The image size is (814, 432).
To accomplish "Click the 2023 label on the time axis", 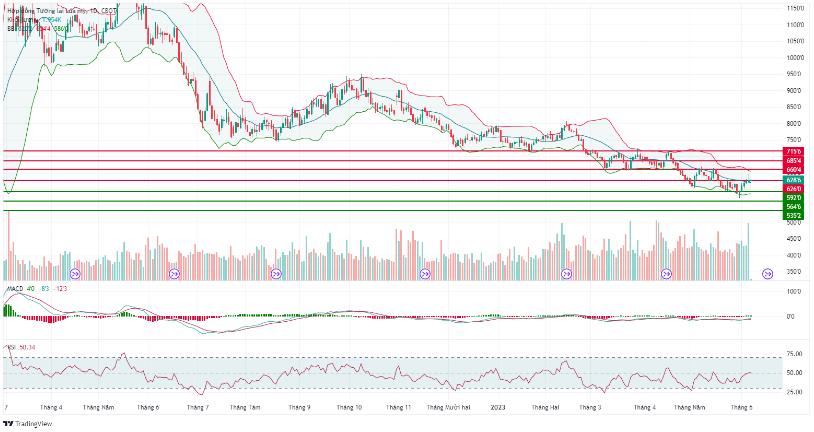I will click(501, 408).
